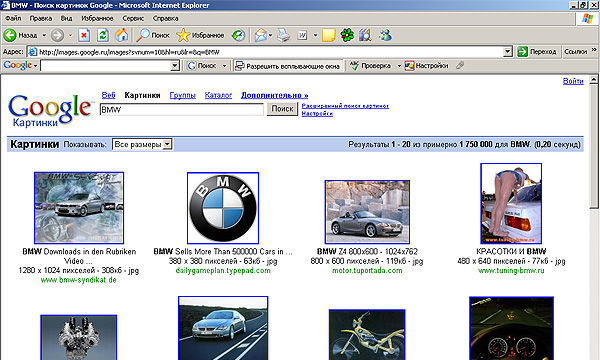Click in the BMW search field
This screenshot has width=600, height=360.
181,110
